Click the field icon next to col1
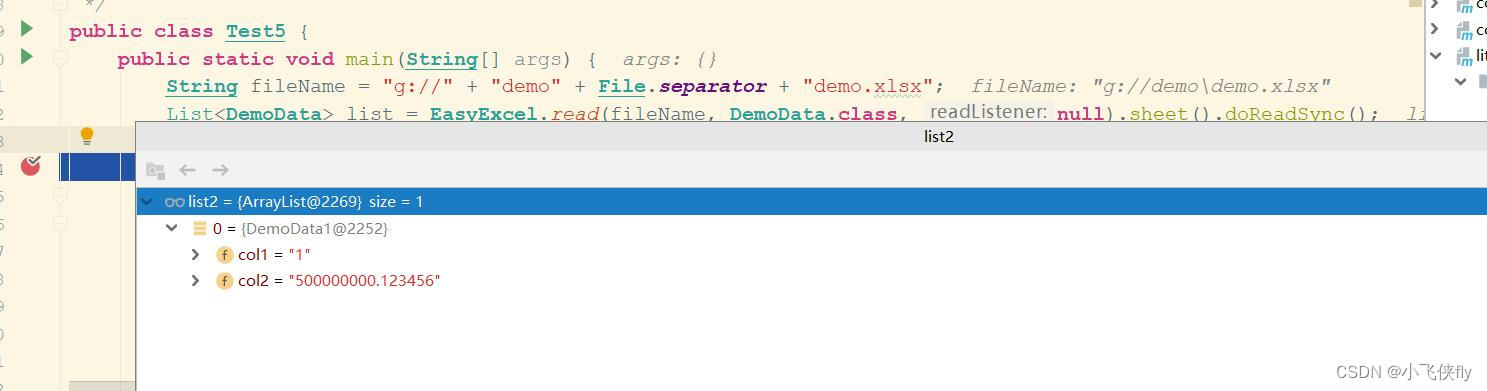Viewport: 1487px width, 391px height. [x=225, y=255]
